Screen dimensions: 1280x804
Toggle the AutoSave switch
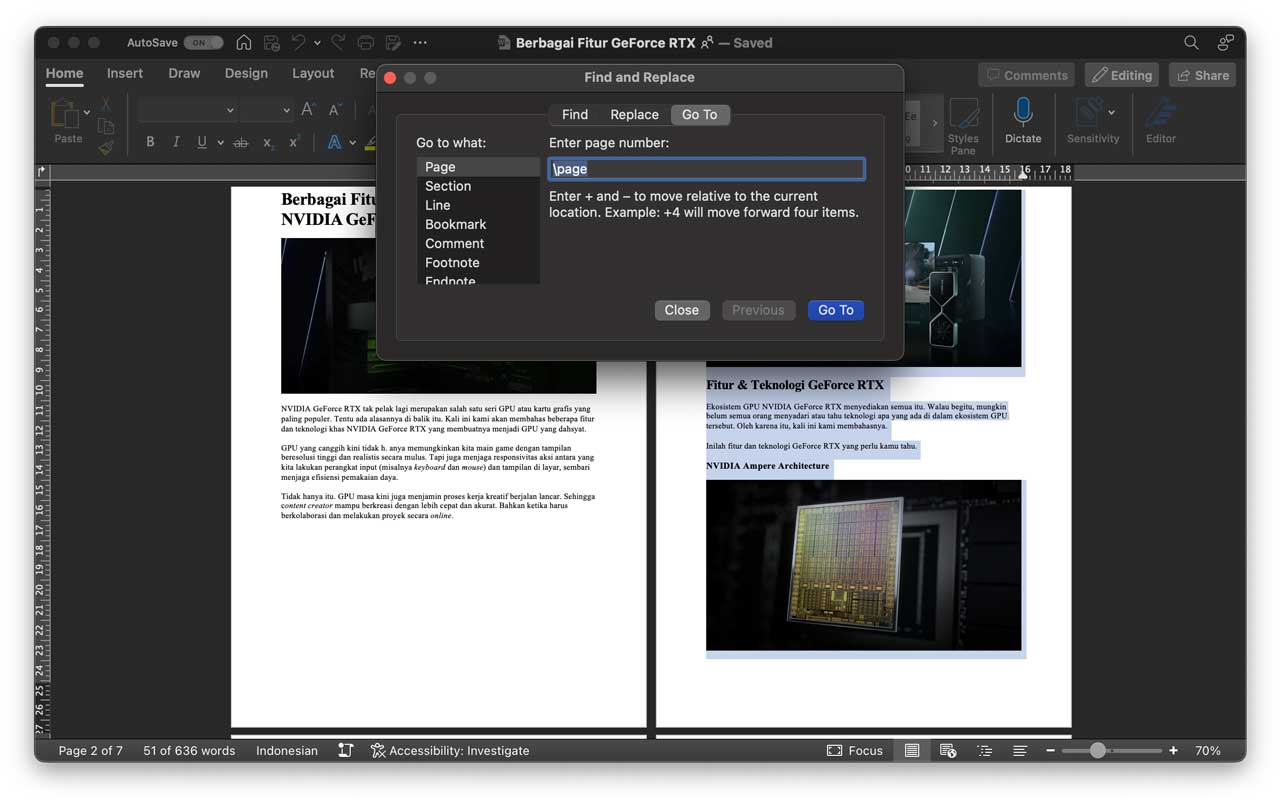203,43
